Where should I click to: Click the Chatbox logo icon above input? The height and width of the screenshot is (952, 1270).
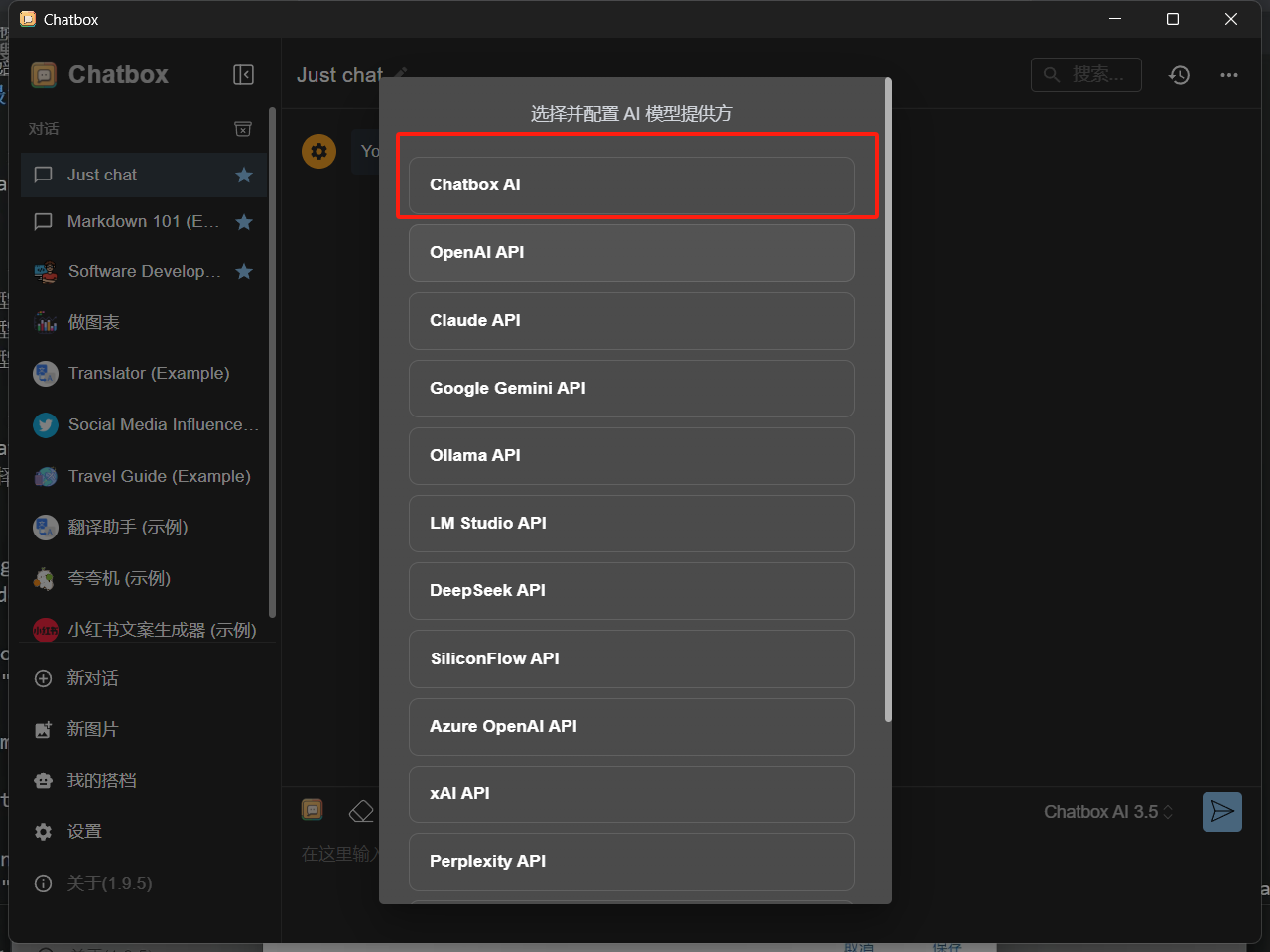click(312, 810)
